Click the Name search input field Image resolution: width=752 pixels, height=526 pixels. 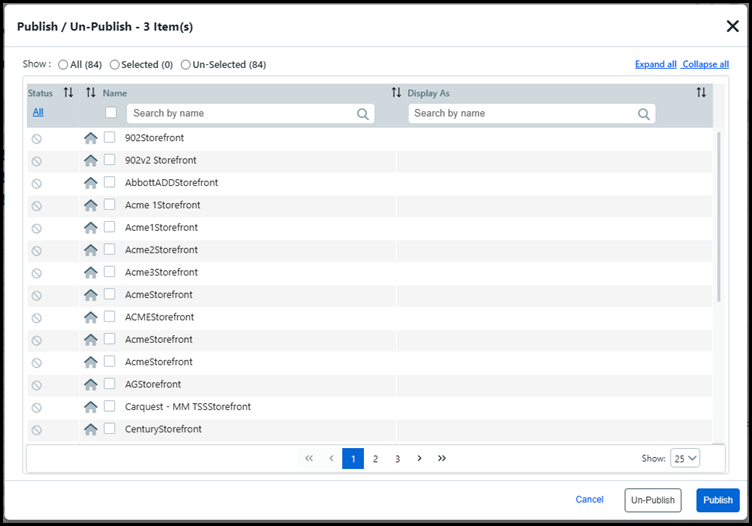tap(240, 114)
